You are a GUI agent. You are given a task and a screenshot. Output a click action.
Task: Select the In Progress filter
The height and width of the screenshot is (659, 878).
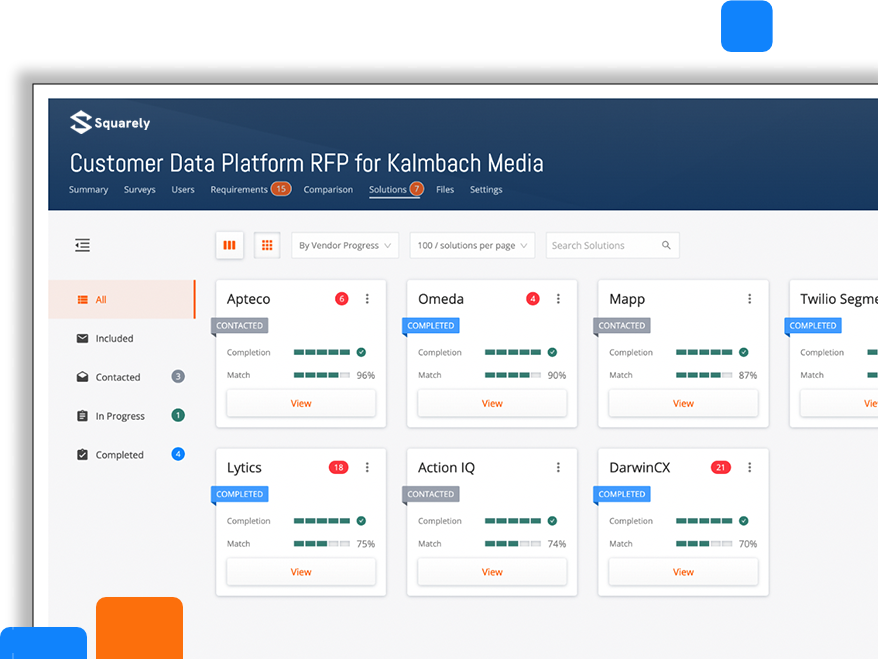pyautogui.click(x=122, y=416)
